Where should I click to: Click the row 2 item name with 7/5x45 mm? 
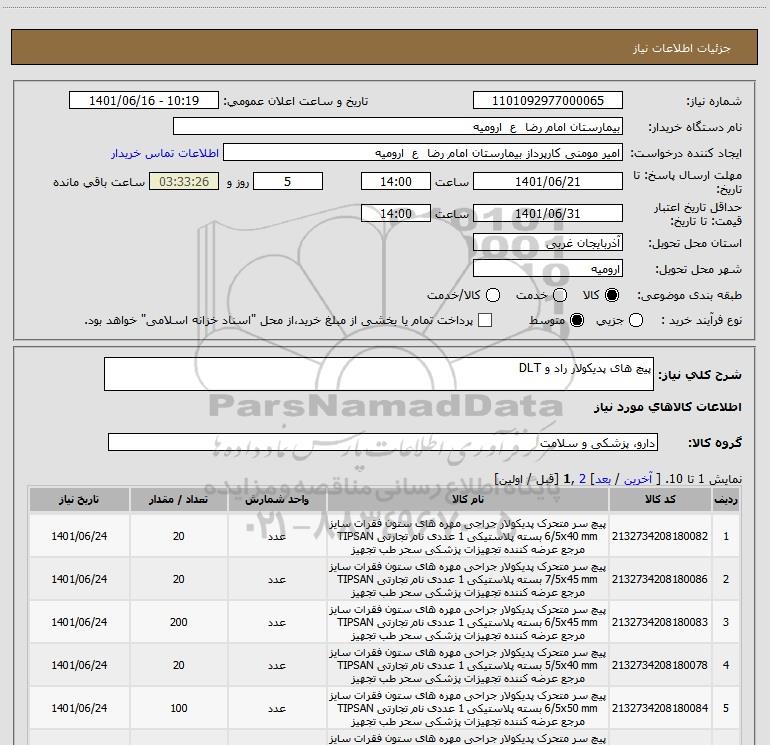(468, 579)
